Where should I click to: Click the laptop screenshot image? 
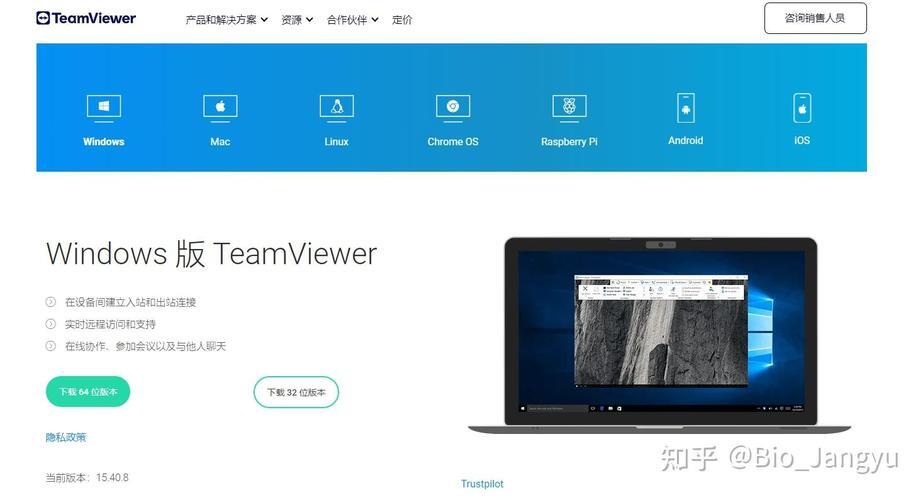[660, 330]
